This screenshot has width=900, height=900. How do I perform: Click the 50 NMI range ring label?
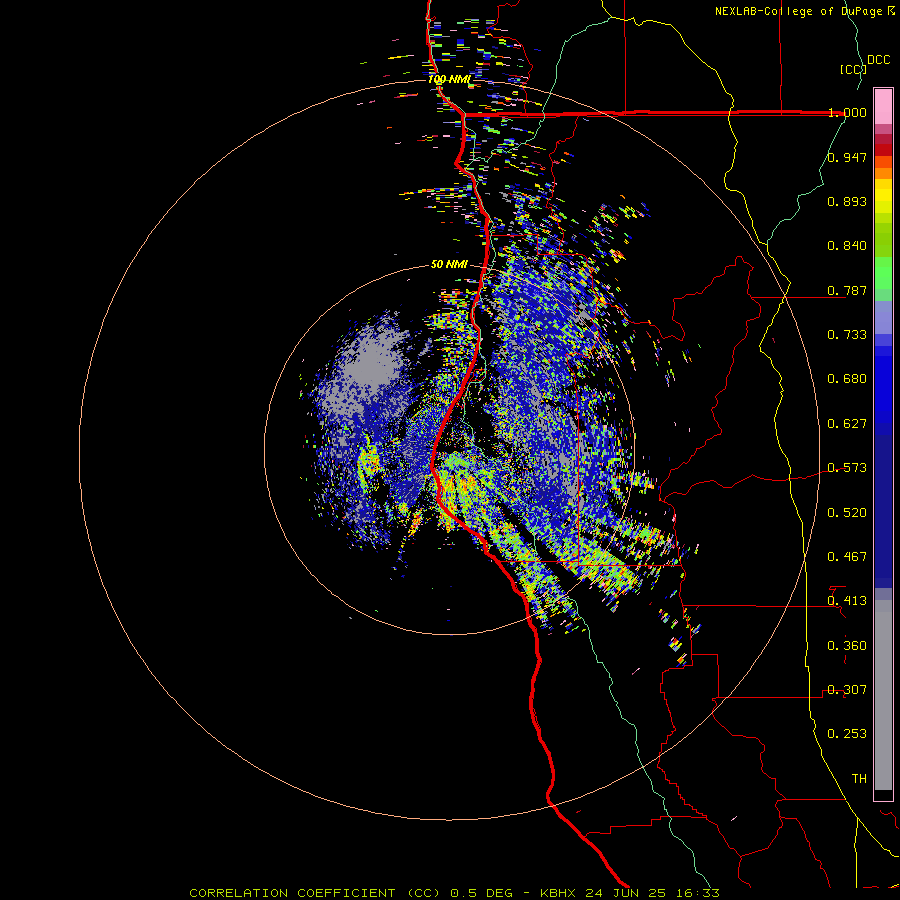(x=449, y=265)
